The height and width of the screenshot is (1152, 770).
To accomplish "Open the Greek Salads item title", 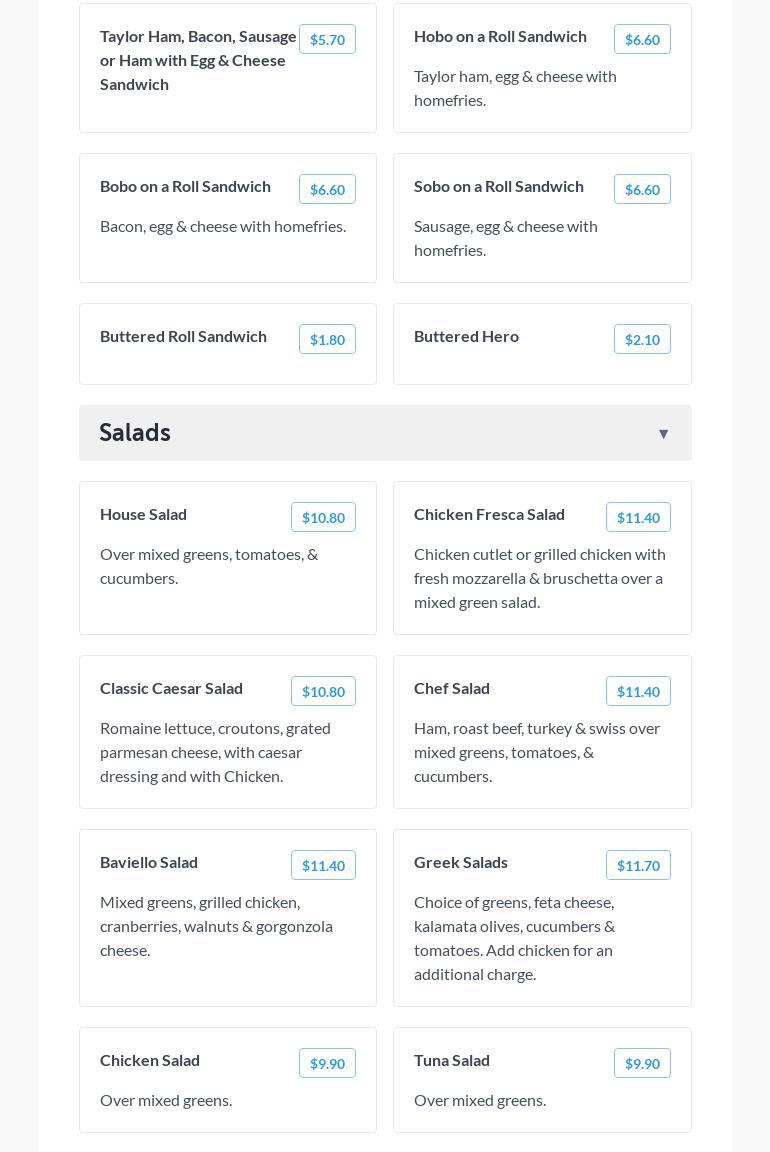I will (x=461, y=862).
